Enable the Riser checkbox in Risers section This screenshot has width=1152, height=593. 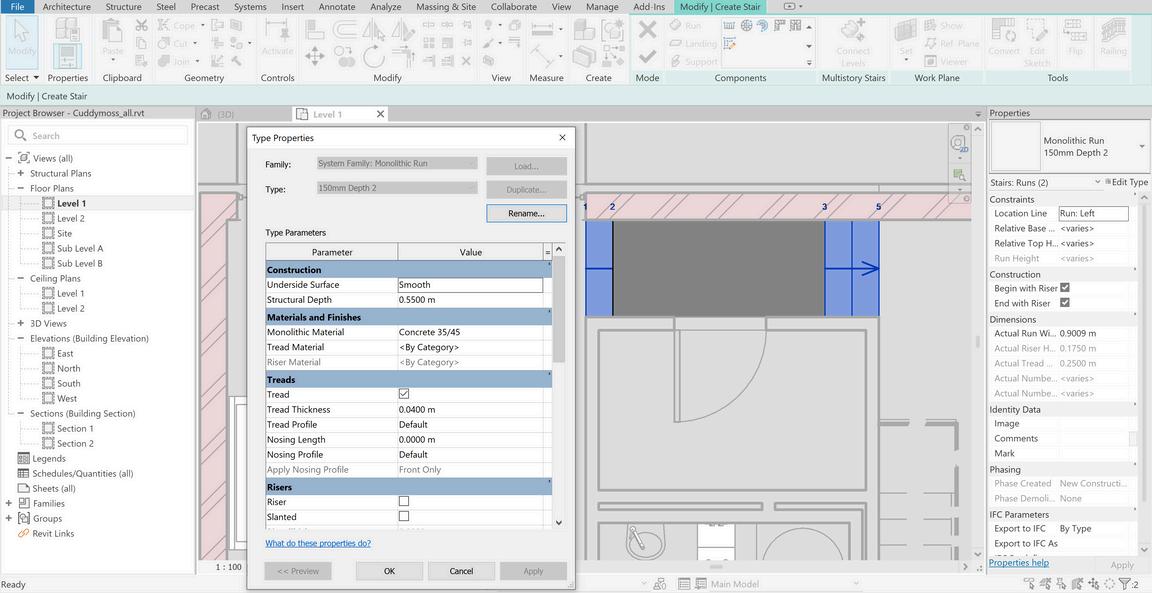click(x=404, y=502)
